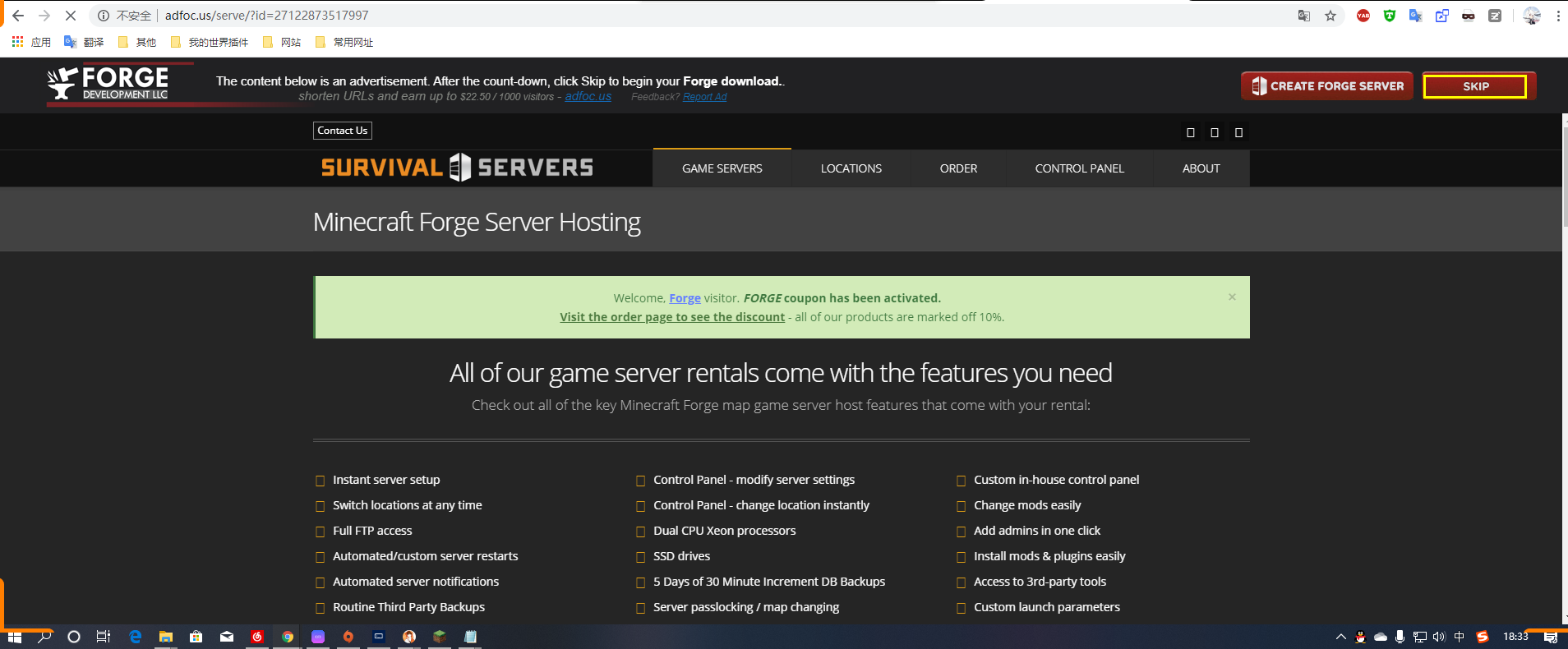
Task: Open the green shield T extension
Action: (1390, 16)
